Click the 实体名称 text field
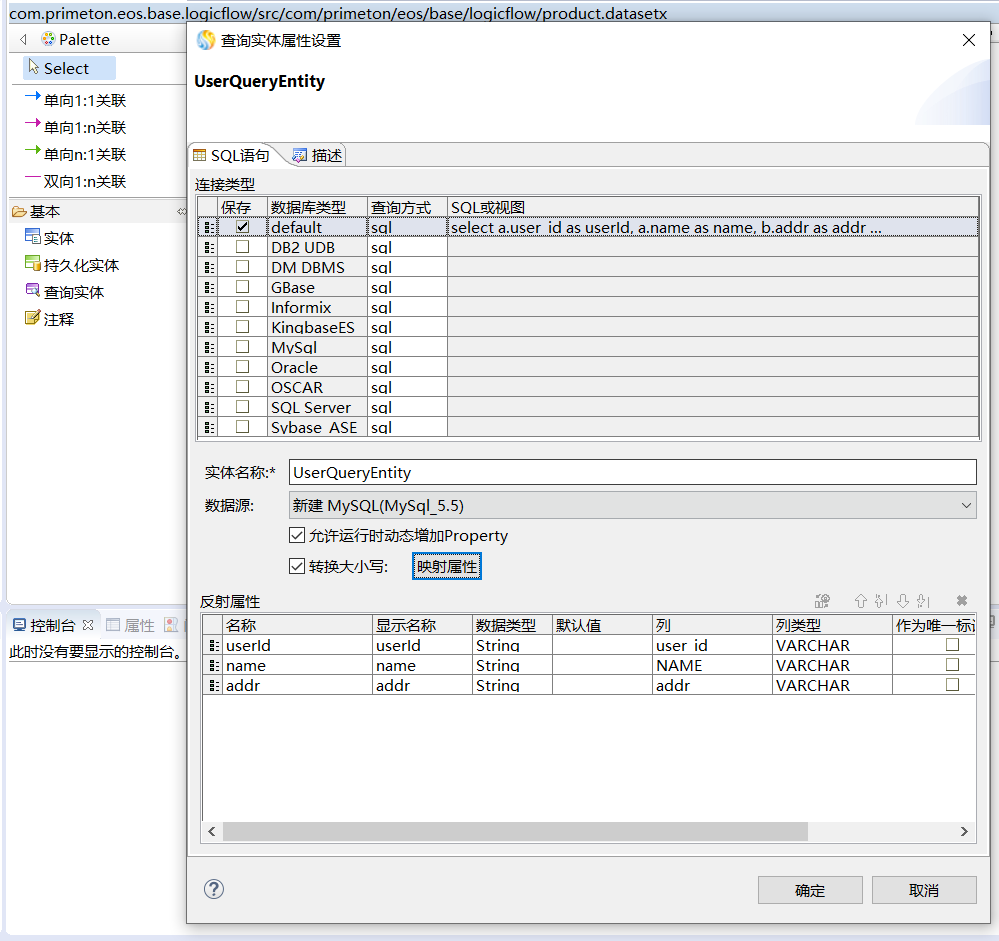This screenshot has width=999, height=941. point(632,472)
